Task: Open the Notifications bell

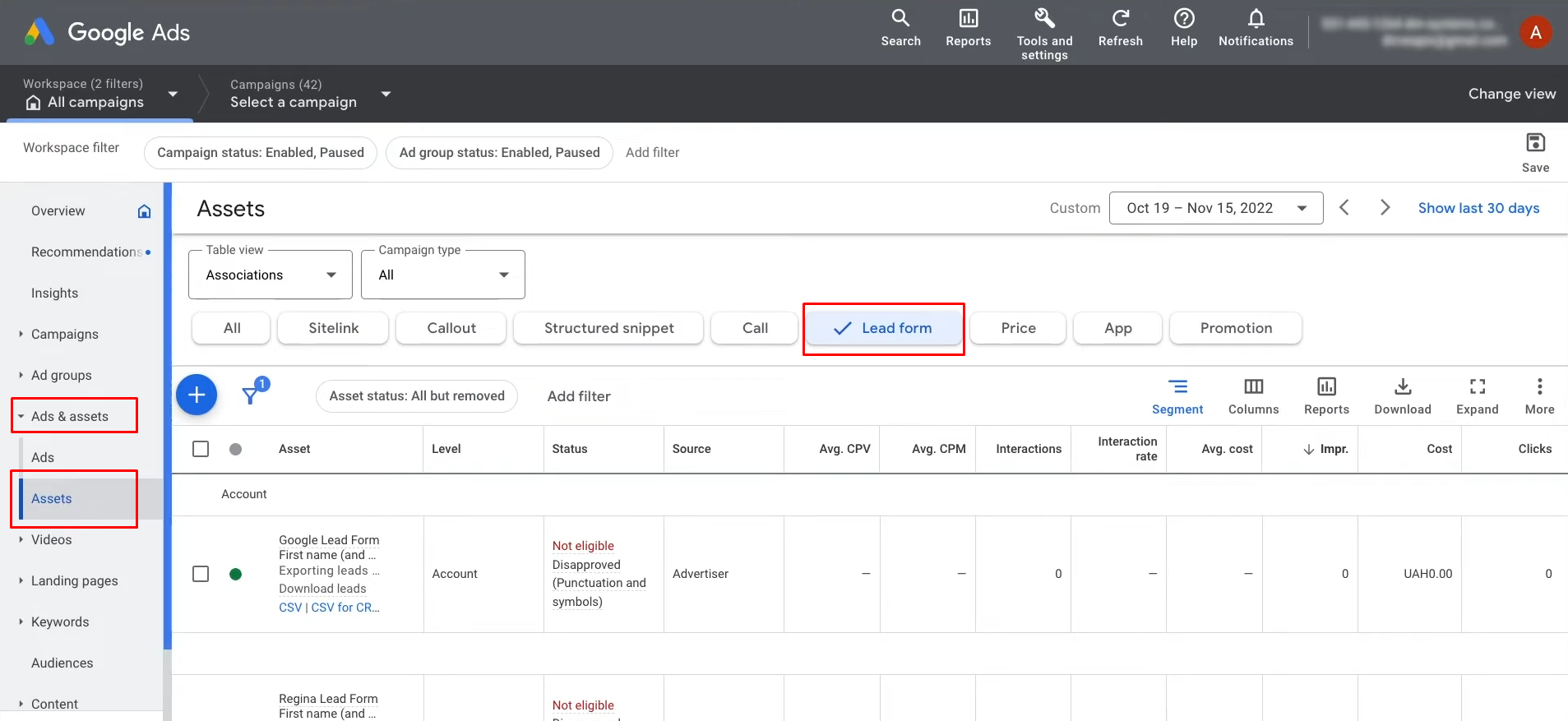Action: [1256, 29]
